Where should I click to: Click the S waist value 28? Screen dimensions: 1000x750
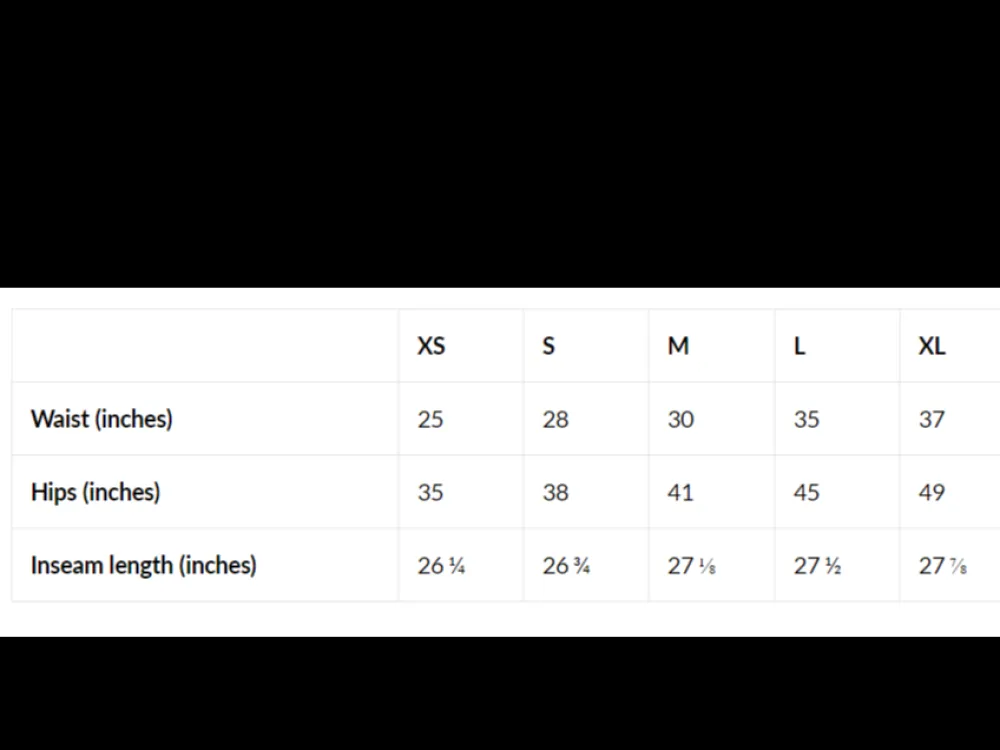coord(555,420)
